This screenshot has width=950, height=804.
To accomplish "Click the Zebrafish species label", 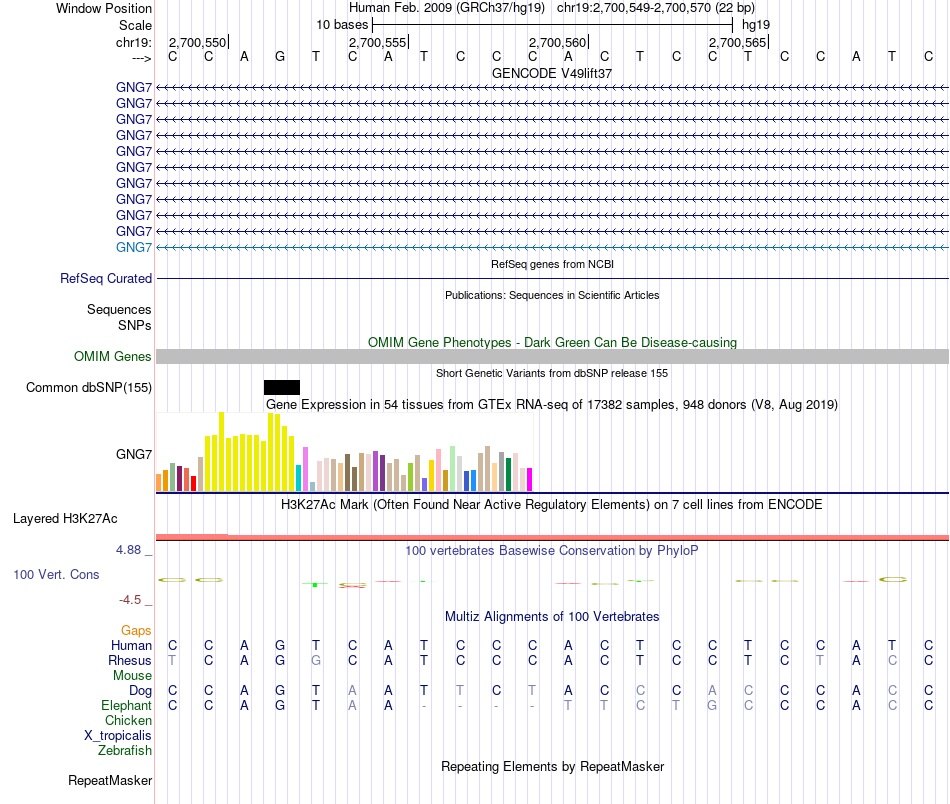I will (125, 751).
